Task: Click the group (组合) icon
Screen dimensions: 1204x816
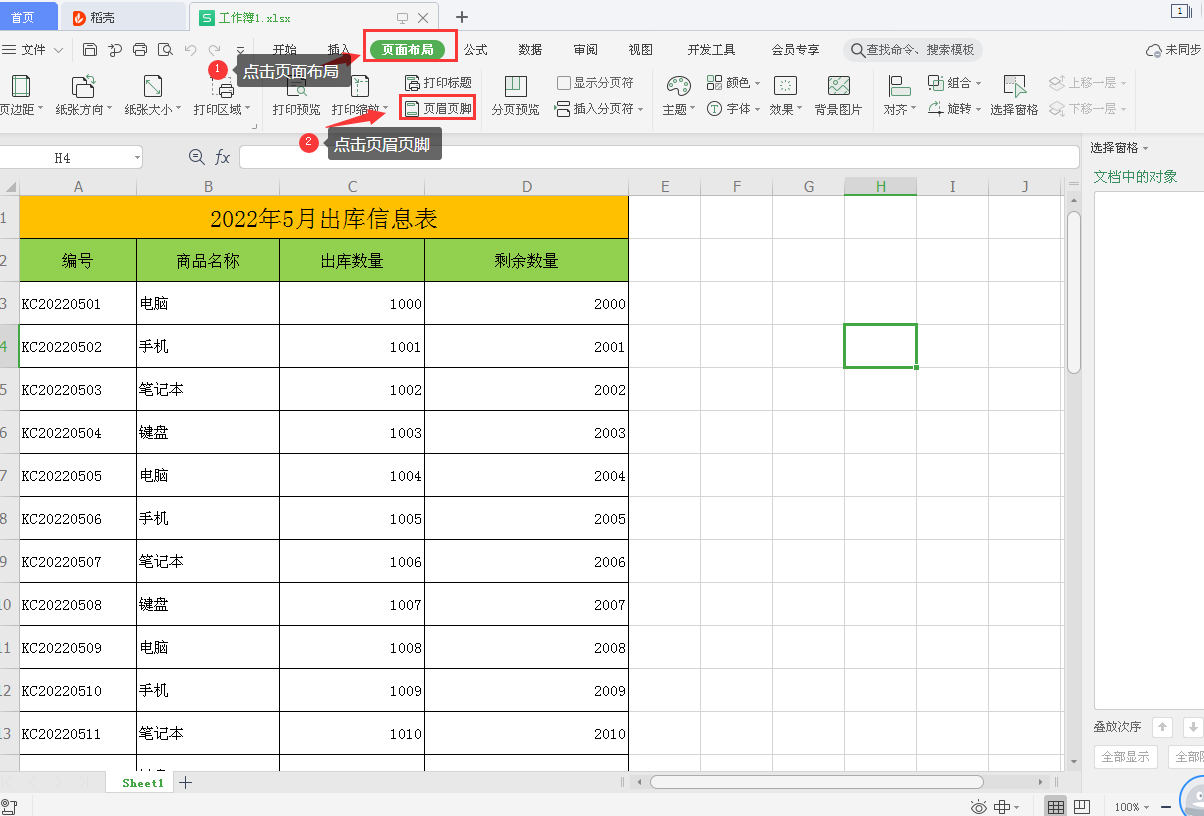Action: pos(935,82)
